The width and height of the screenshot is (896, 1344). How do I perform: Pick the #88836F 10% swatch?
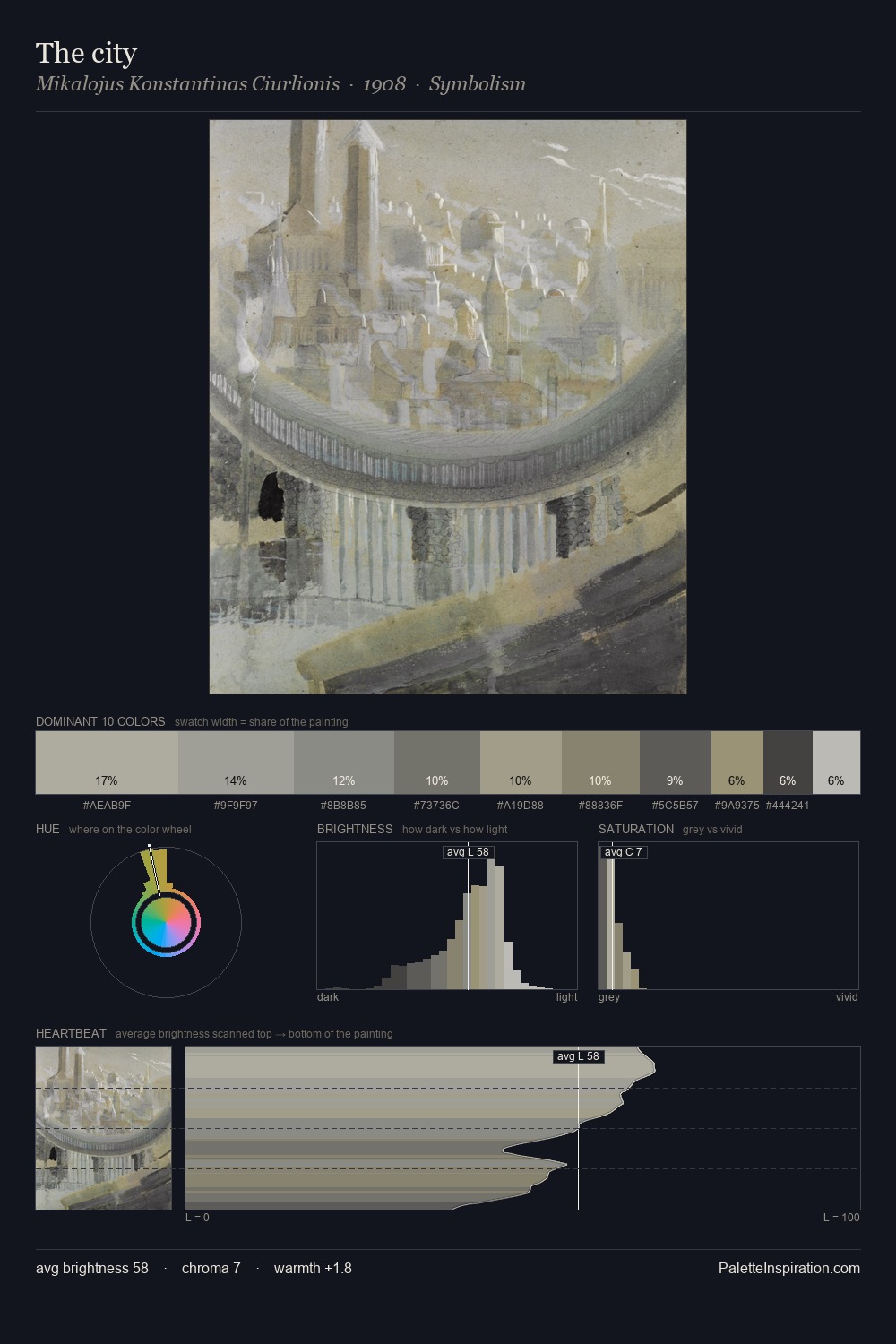click(600, 762)
